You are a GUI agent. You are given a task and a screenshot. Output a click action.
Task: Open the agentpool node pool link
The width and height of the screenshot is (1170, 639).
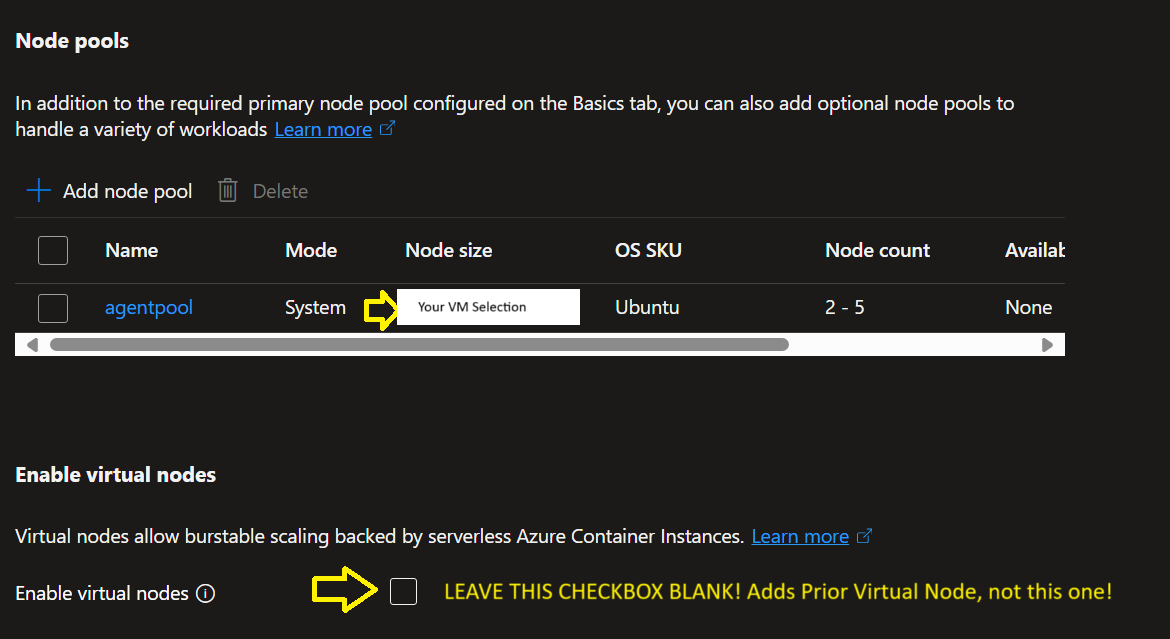(149, 308)
